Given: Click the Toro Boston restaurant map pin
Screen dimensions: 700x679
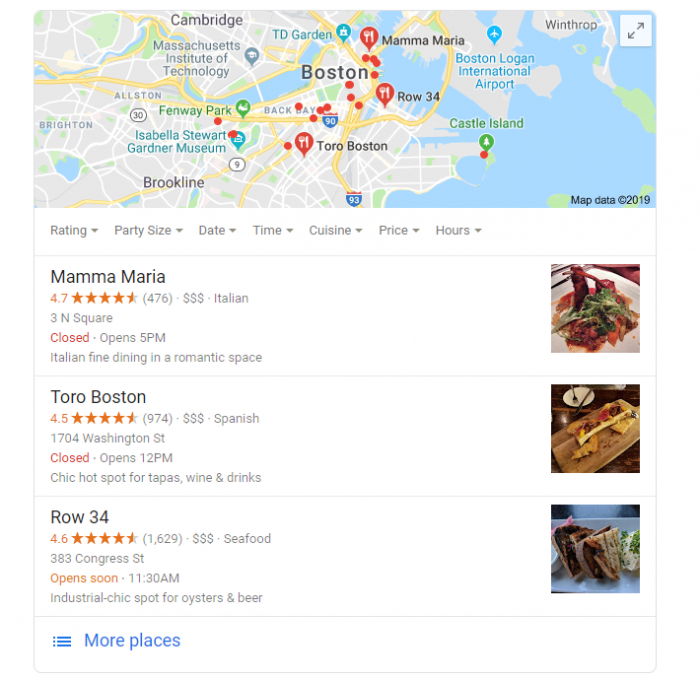Looking at the screenshot, I should [304, 144].
